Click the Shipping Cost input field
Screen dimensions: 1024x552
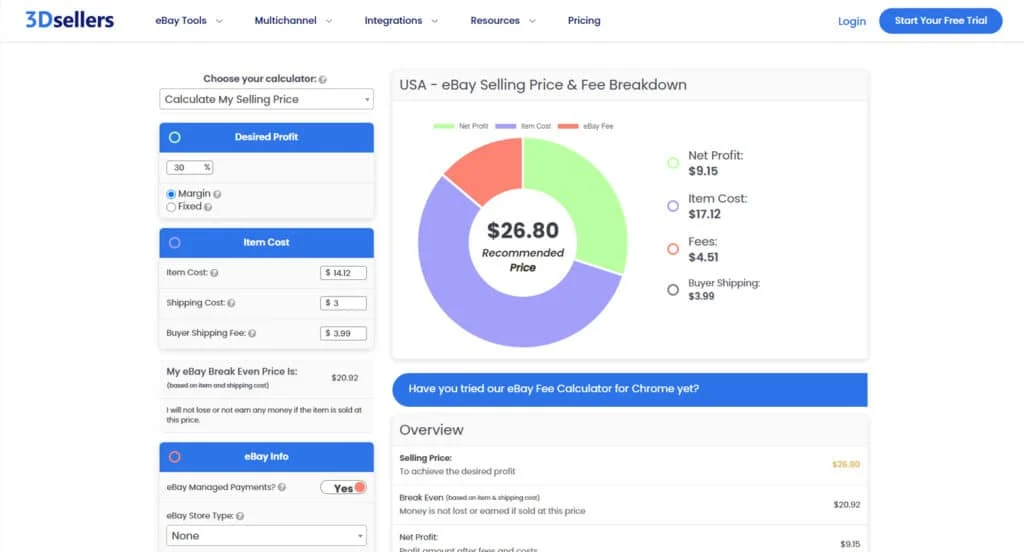tap(343, 303)
